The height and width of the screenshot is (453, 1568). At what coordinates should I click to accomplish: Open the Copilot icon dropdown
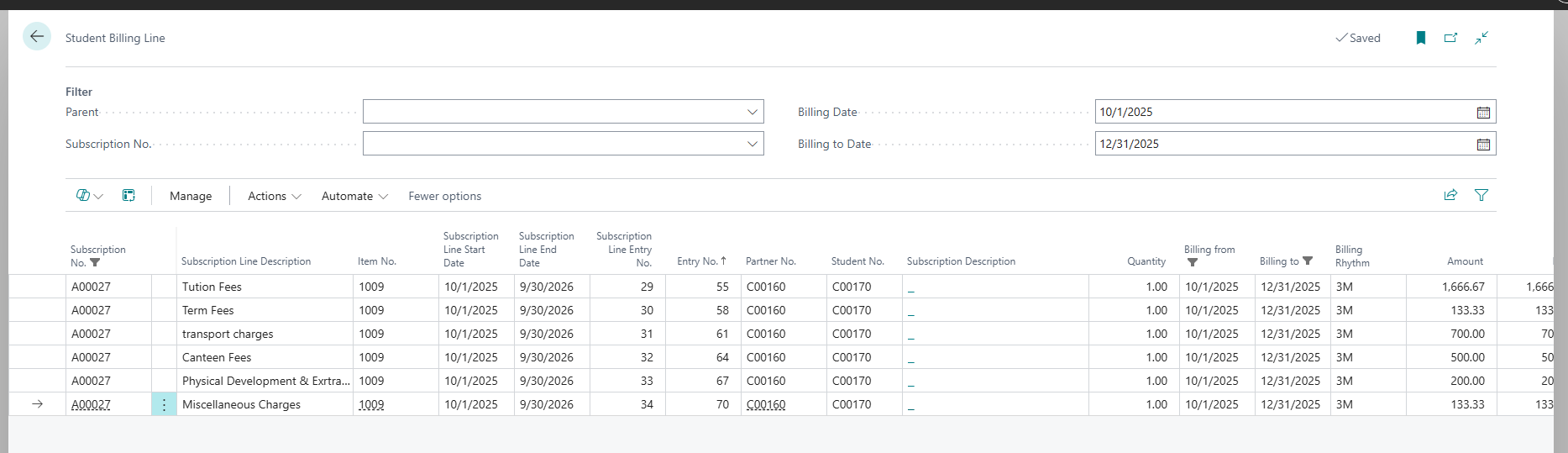[x=89, y=196]
